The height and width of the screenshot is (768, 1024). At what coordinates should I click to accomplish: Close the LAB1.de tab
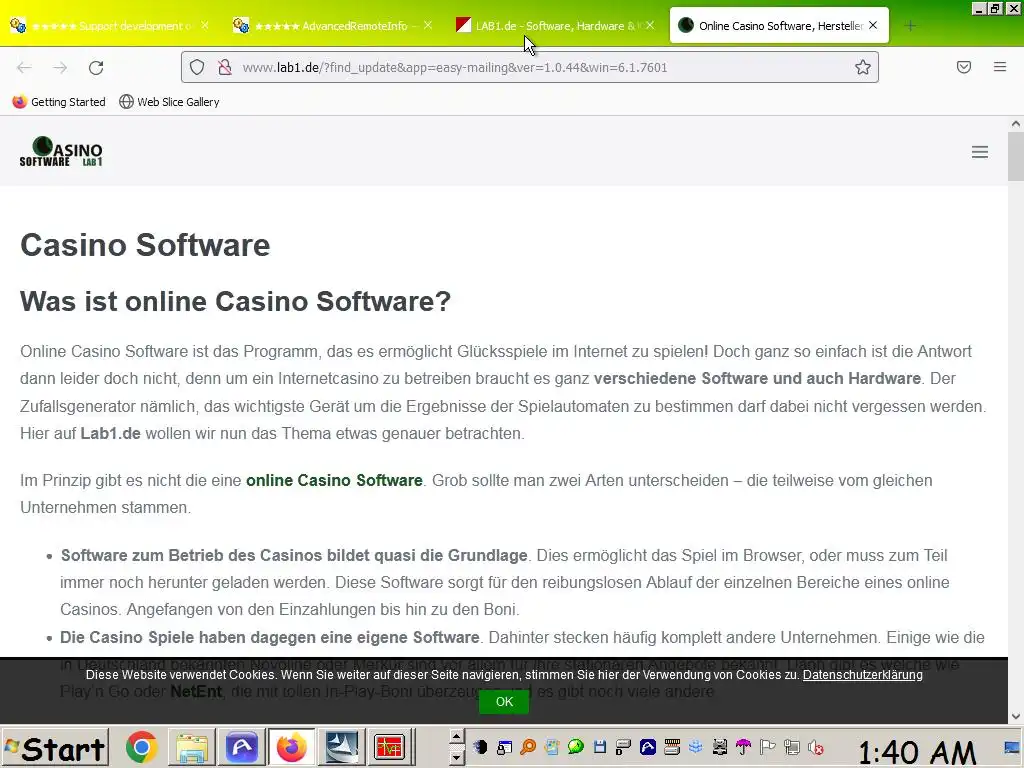[650, 25]
